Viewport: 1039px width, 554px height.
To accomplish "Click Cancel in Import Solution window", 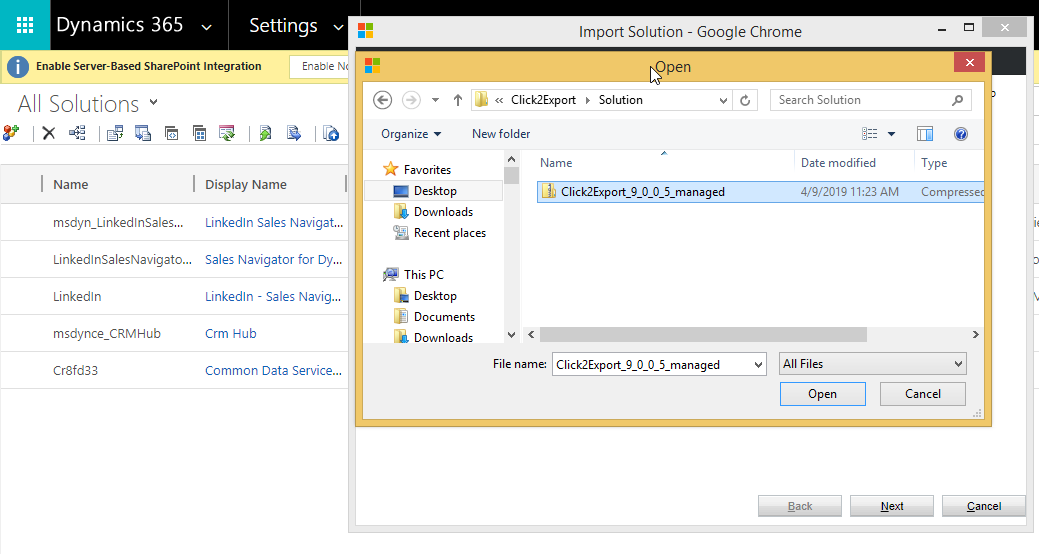I will click(x=983, y=506).
